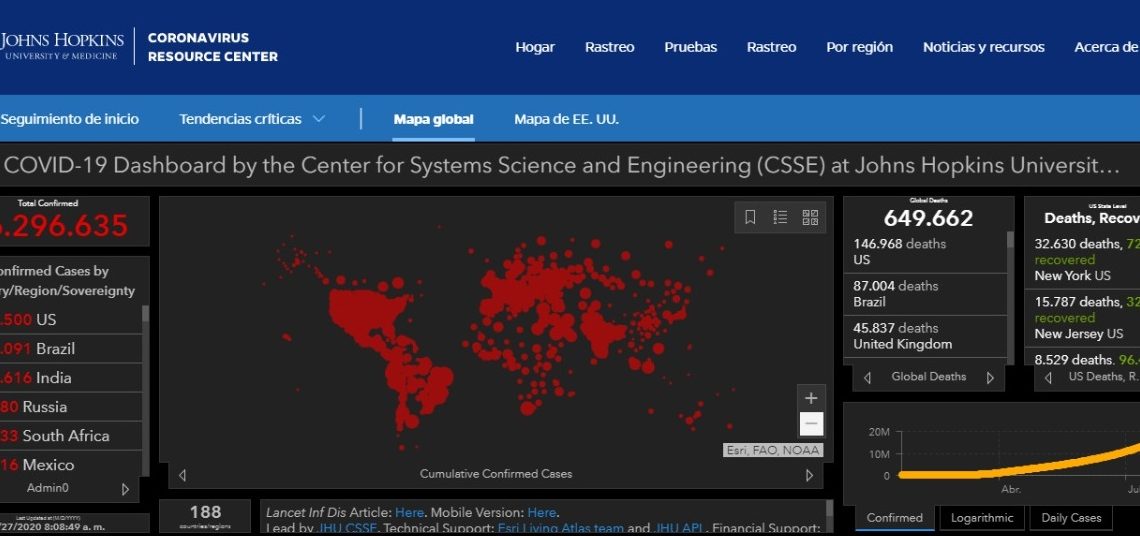Switch chart to Logarithmic tab
This screenshot has height=536, width=1140.
click(x=982, y=518)
